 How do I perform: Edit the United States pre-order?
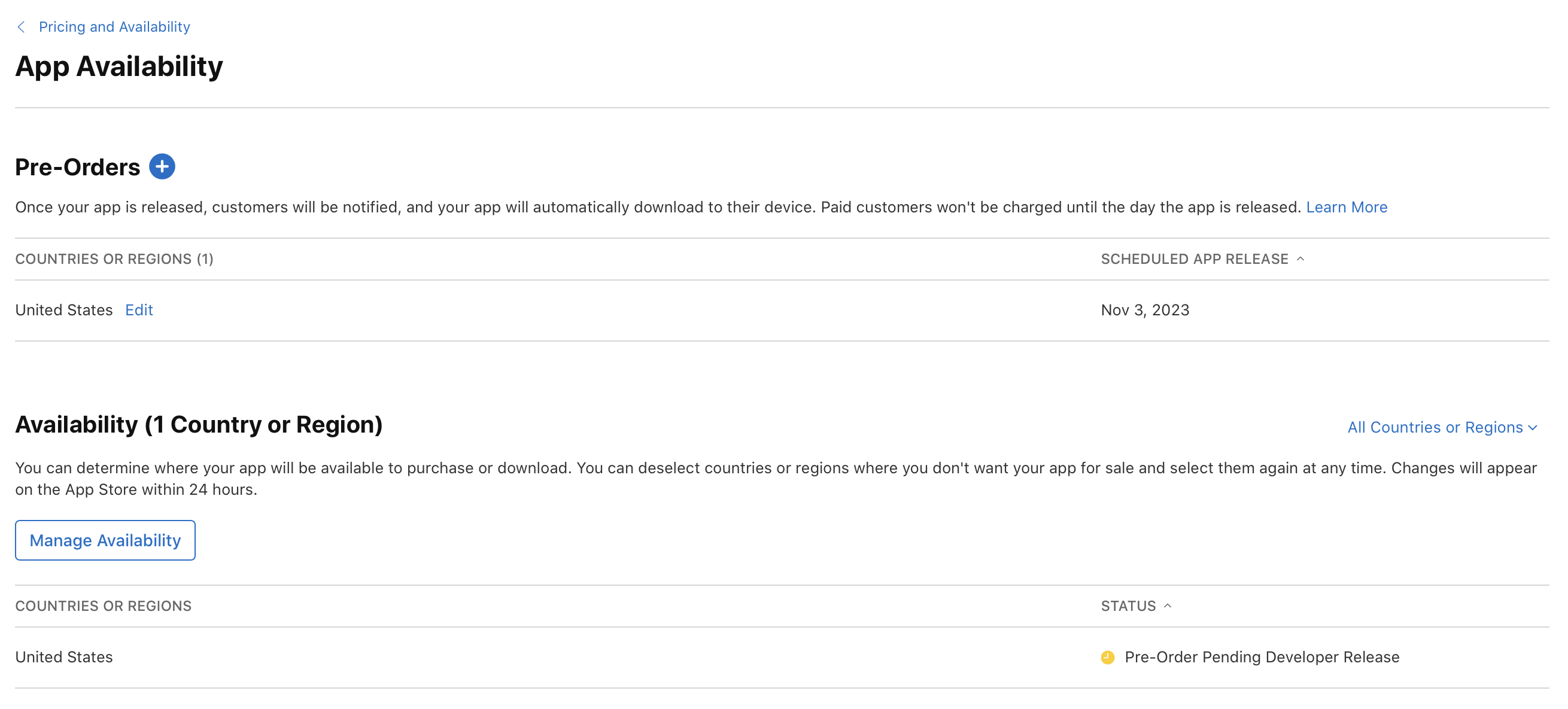(x=139, y=310)
